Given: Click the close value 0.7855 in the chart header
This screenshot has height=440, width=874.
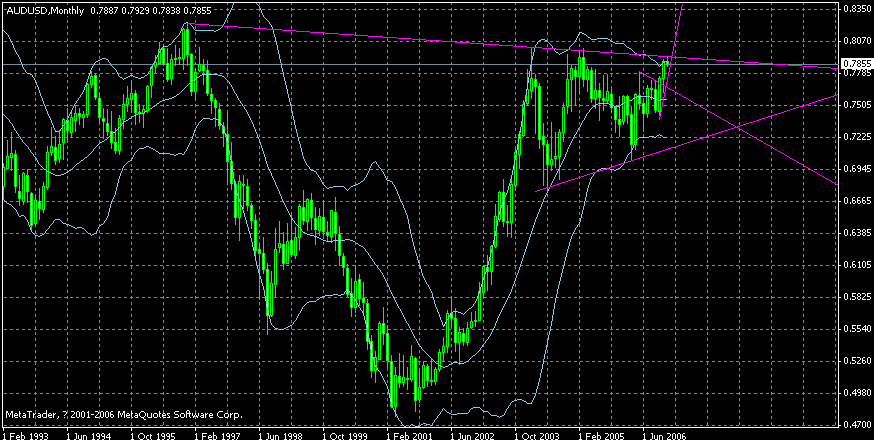Looking at the screenshot, I should [x=195, y=11].
